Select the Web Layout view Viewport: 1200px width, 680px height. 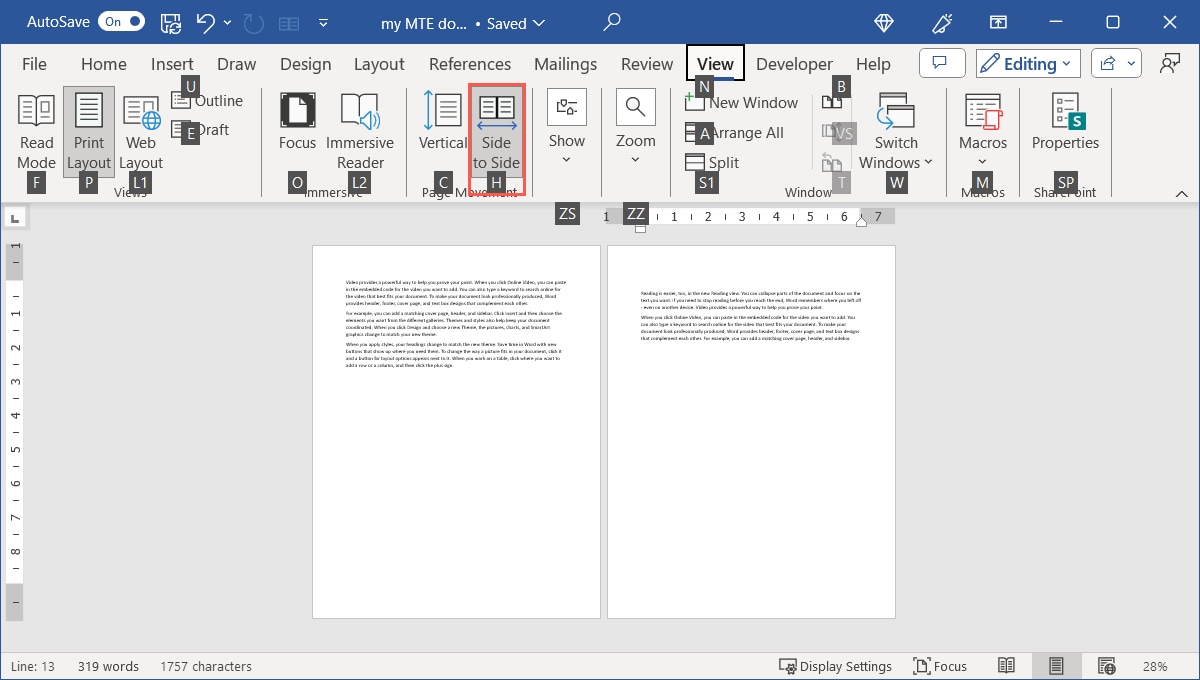(140, 132)
